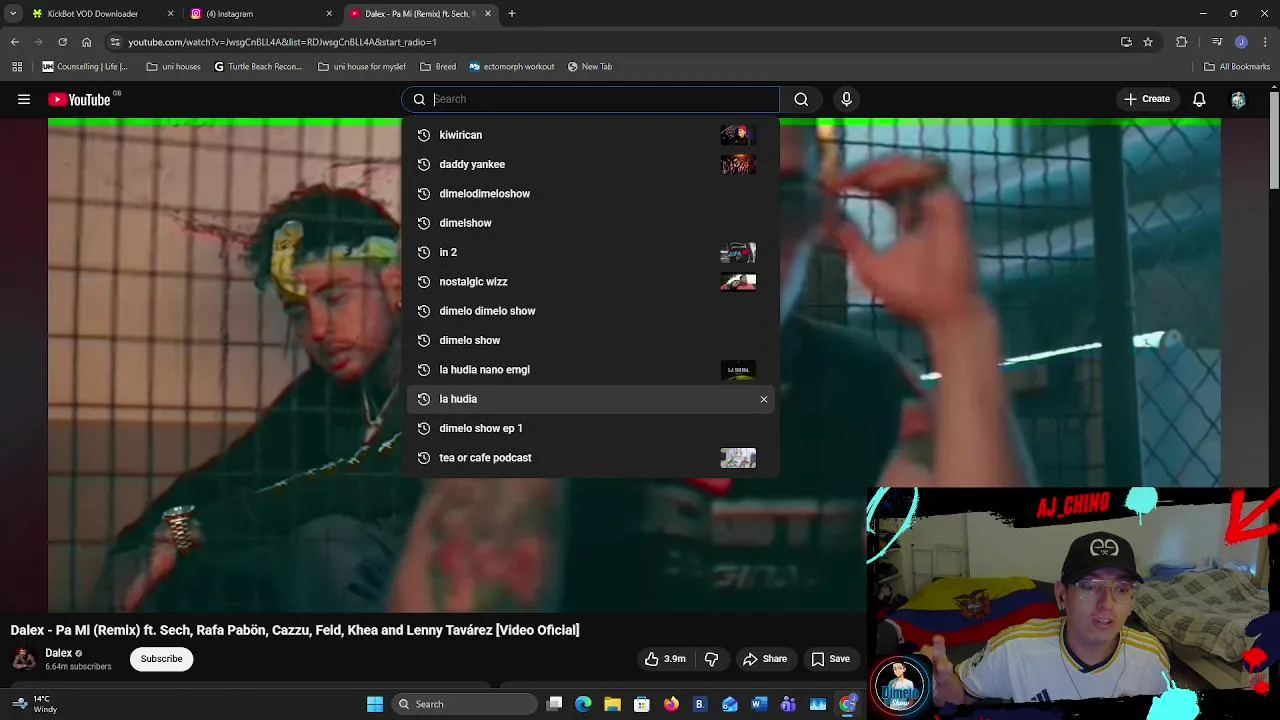Choose the 'dimelodimeloshow' suggestion
1280x720 pixels.
(x=591, y=193)
